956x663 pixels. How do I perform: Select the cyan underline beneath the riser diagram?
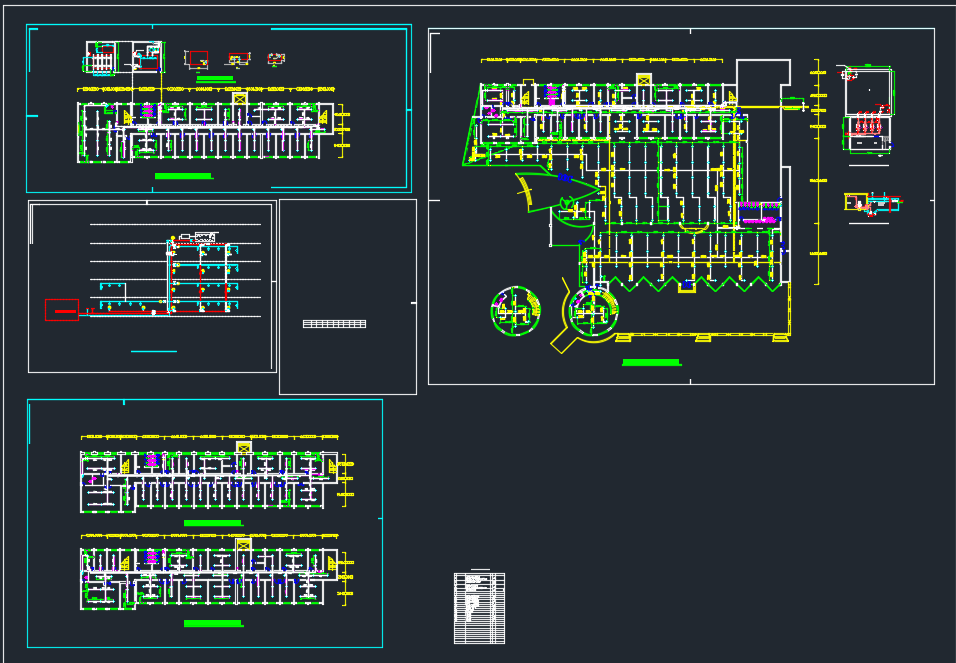pyautogui.click(x=154, y=351)
